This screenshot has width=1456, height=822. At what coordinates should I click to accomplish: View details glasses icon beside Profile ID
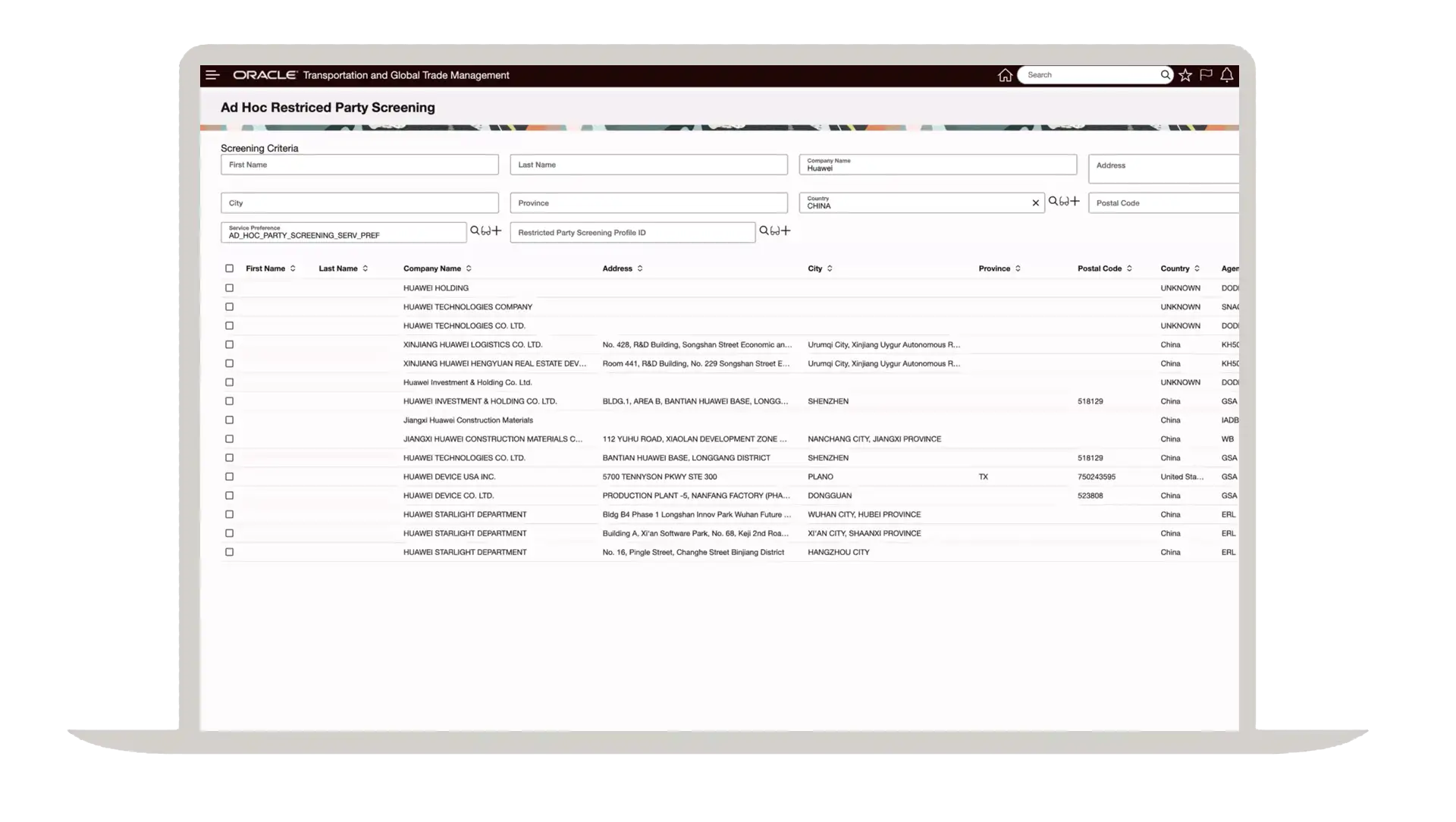coord(774,231)
